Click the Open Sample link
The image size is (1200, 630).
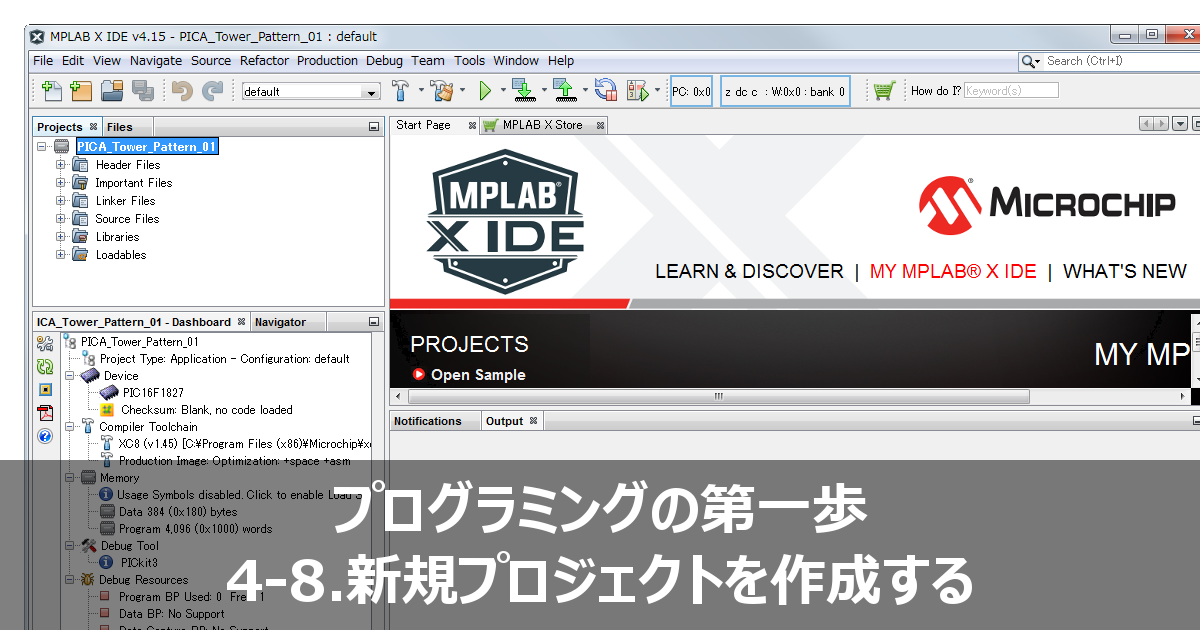click(x=478, y=375)
